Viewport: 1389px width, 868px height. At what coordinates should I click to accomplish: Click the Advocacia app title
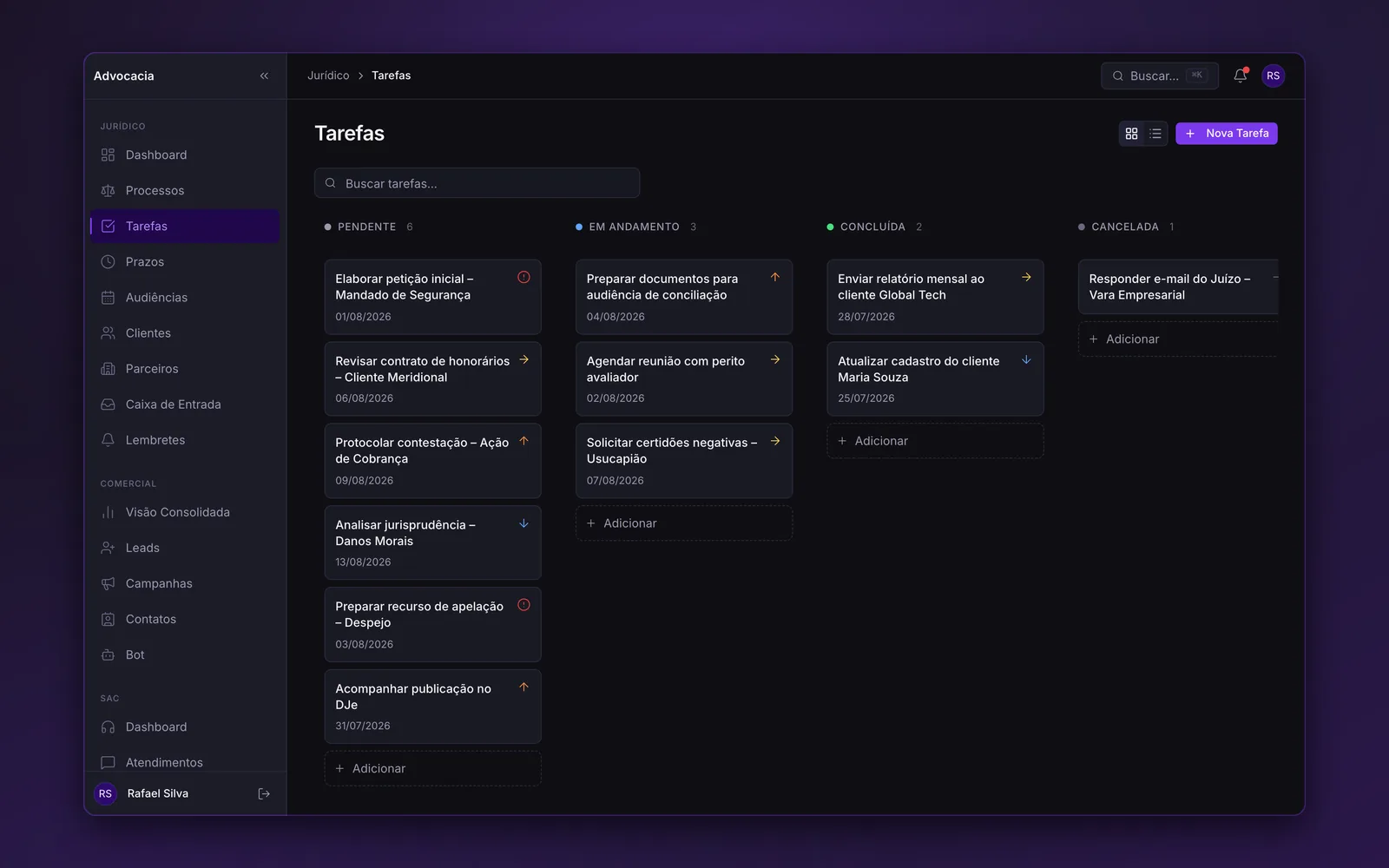pos(124,76)
